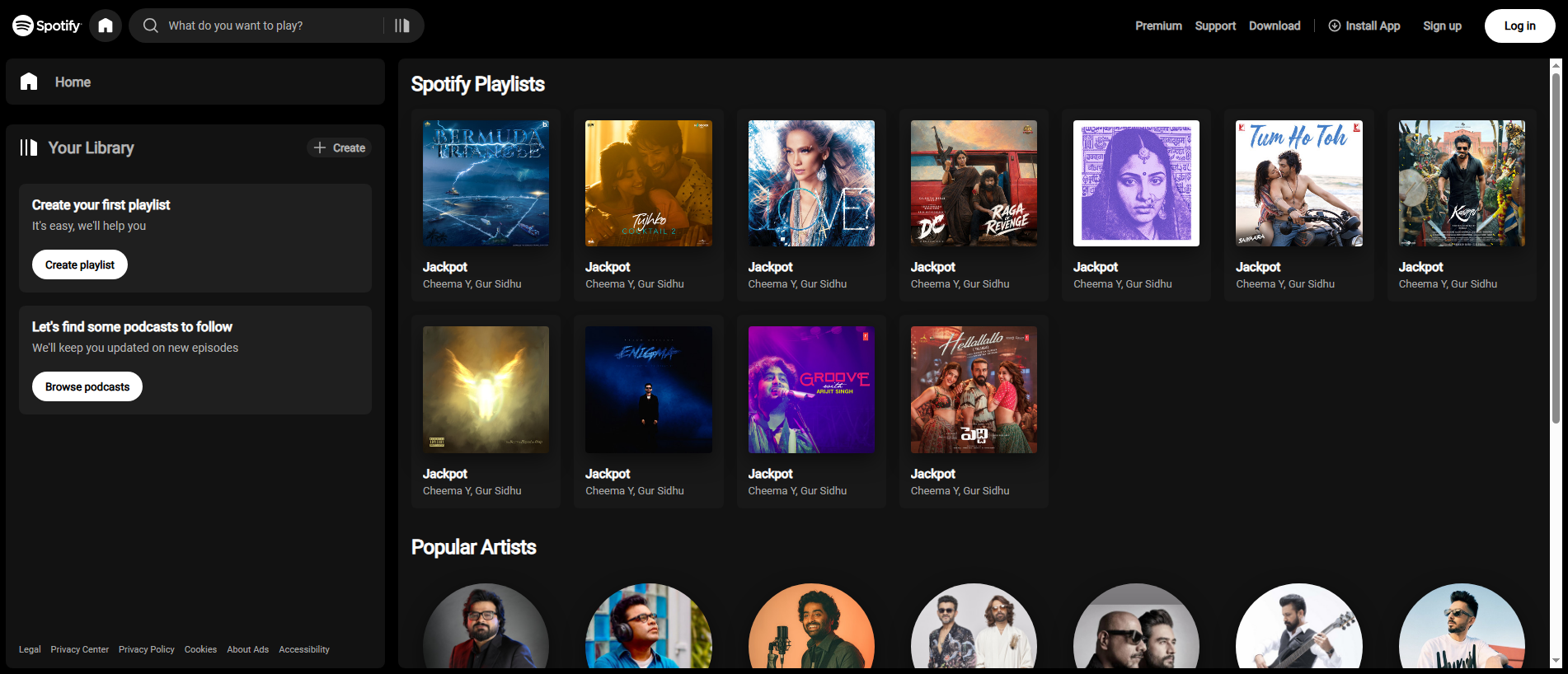Screen dimensions: 1568x674
Task: Click the Browse podcasts button
Action: coord(87,386)
